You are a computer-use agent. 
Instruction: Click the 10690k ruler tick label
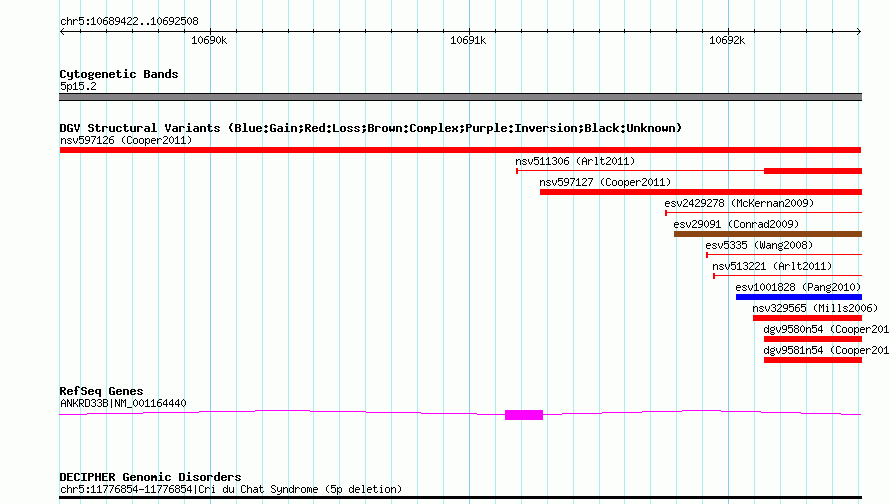209,40
